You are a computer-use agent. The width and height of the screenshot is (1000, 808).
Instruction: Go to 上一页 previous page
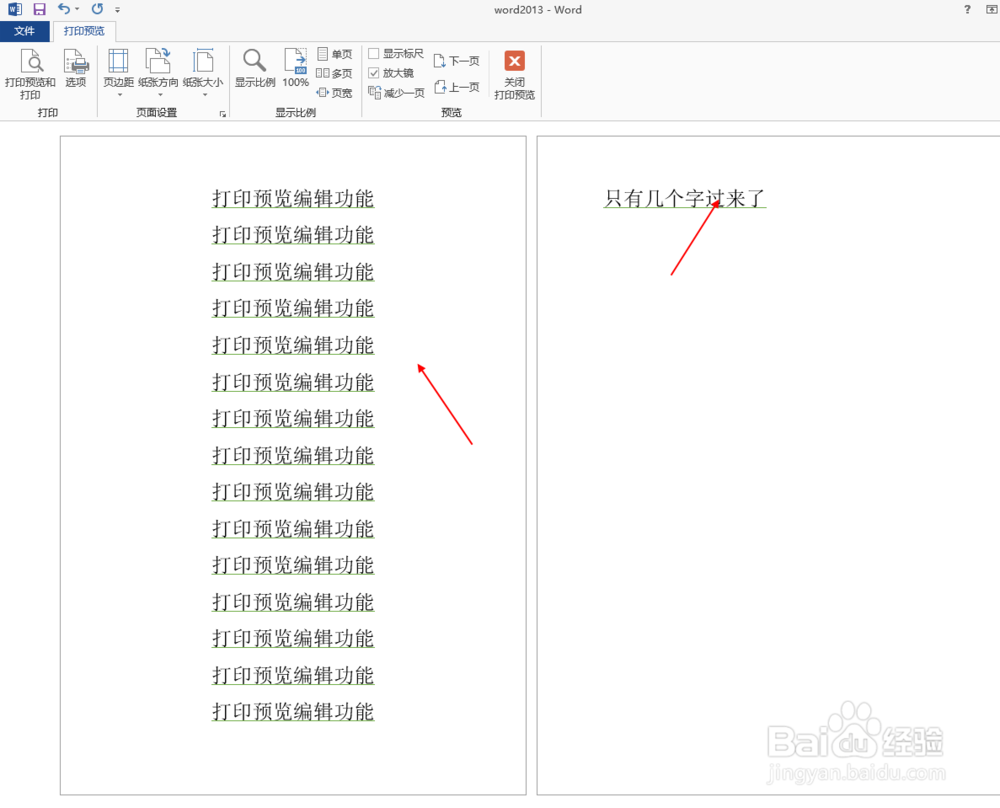click(456, 87)
